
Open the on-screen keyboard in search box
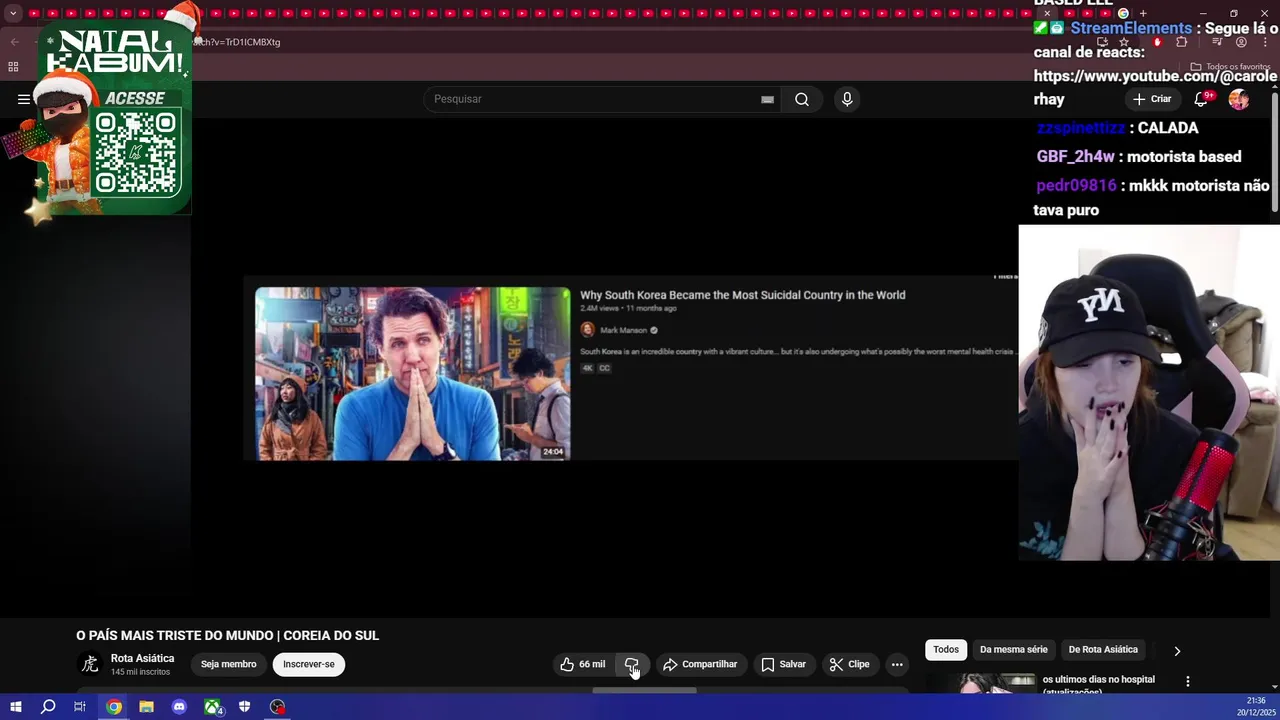tap(767, 99)
